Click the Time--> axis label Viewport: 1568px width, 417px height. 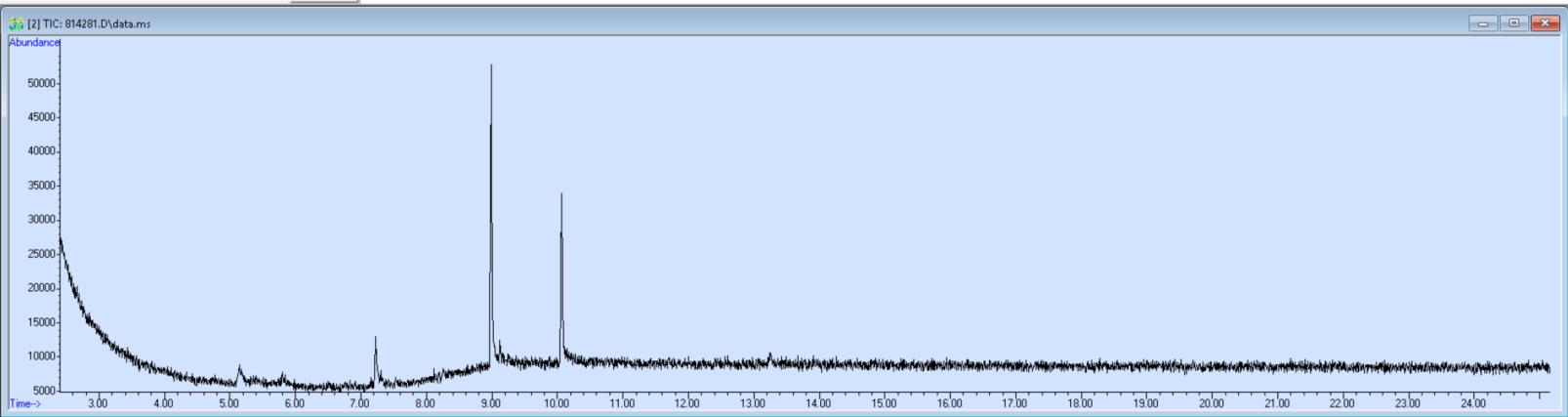click(x=25, y=403)
